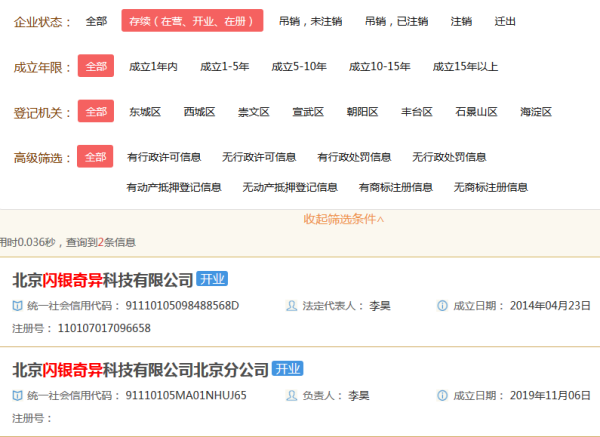The width and height of the screenshot is (600, 437).
Task: Click person icon beside 负责人 李昊
Action: click(291, 395)
